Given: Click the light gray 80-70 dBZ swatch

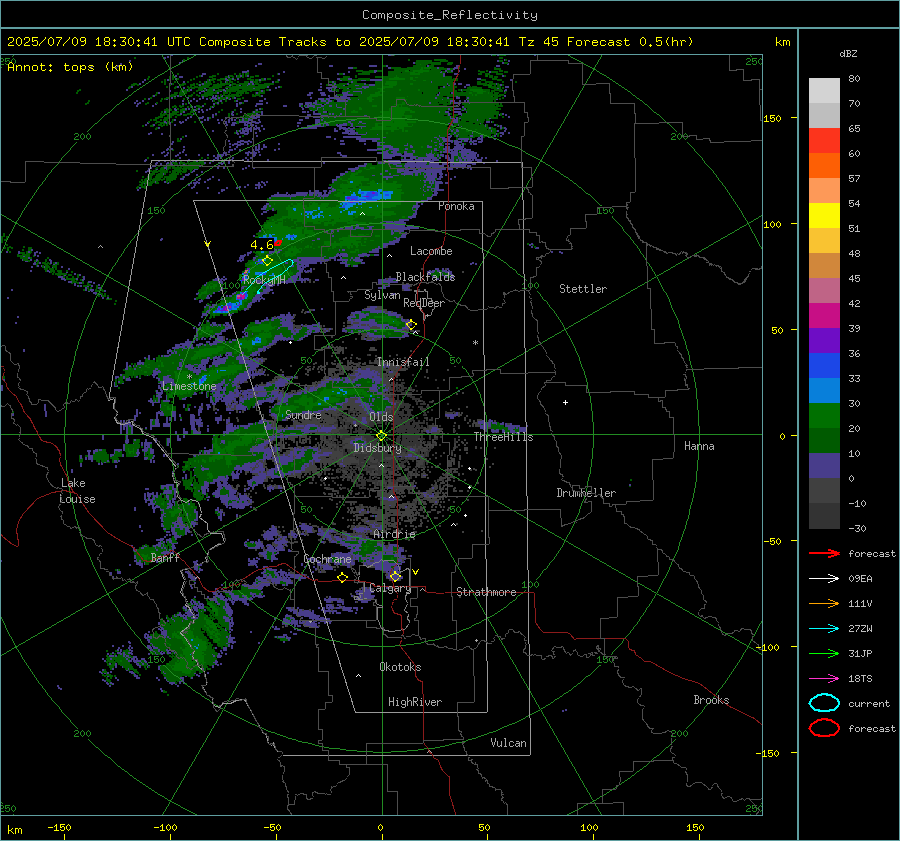Looking at the screenshot, I should click(x=824, y=91).
